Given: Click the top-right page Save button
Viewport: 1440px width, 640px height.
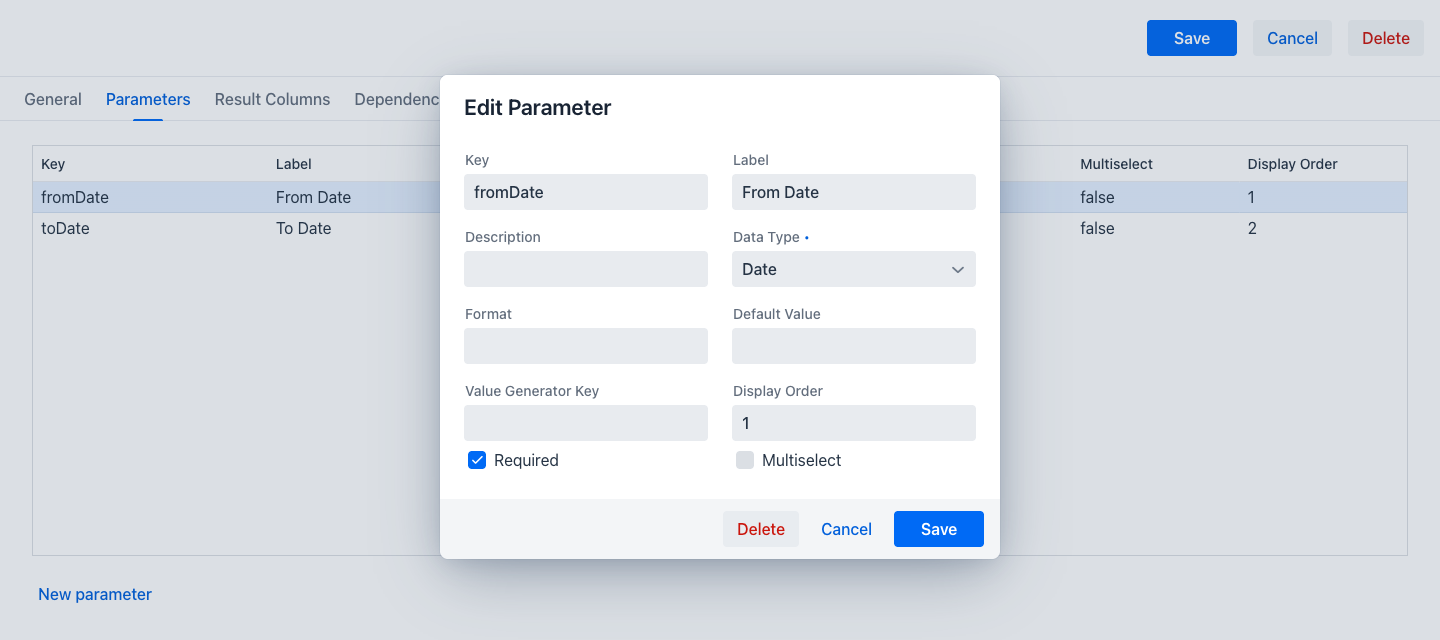Looking at the screenshot, I should tap(1192, 38).
